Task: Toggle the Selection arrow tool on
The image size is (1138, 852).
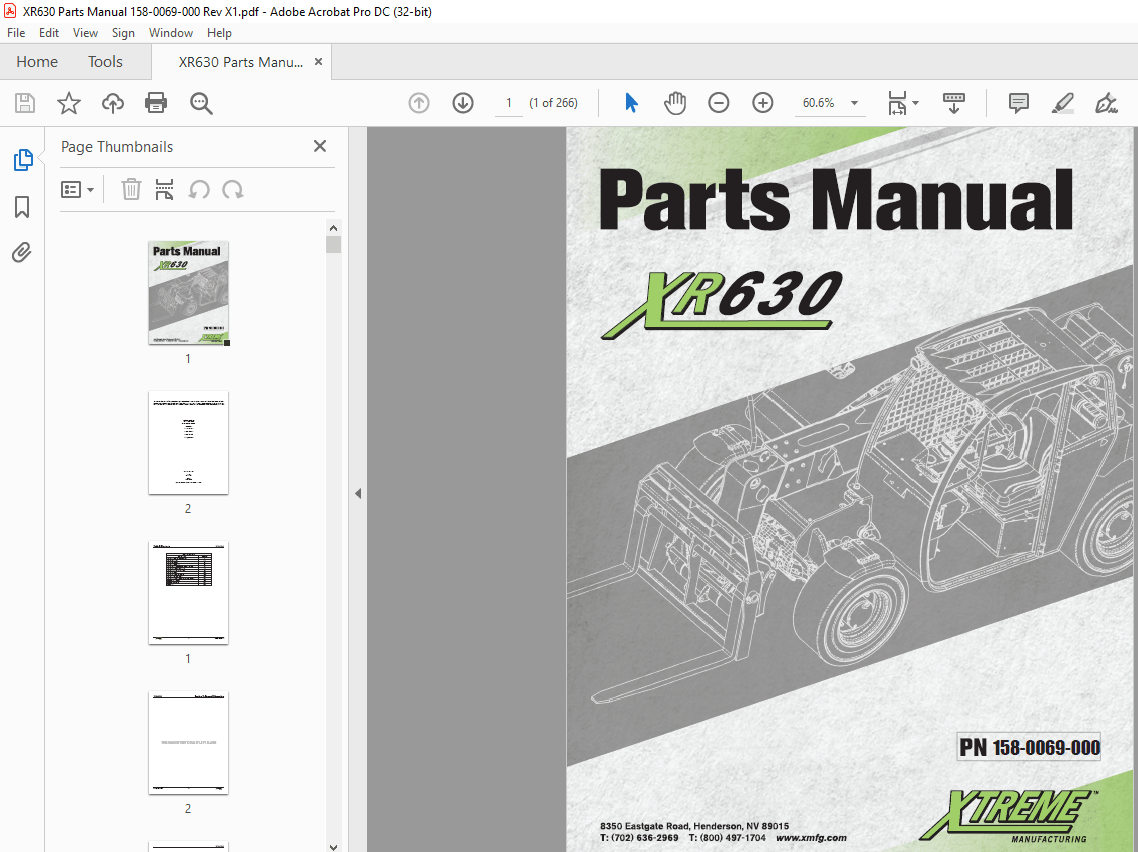Action: [x=631, y=102]
